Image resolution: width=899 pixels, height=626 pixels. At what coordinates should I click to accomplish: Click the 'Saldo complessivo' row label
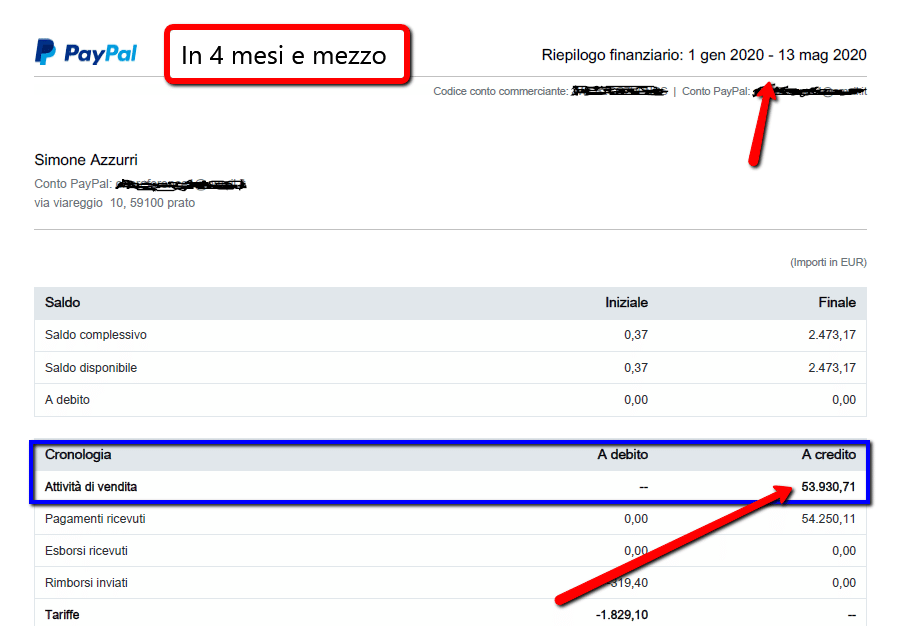[x=96, y=335]
